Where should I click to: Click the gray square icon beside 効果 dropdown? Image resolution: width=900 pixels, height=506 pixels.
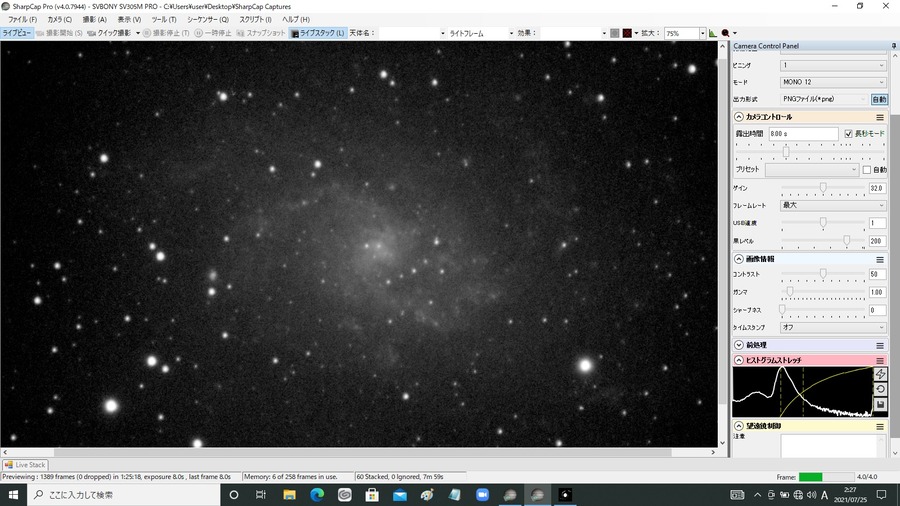pyautogui.click(x=615, y=33)
